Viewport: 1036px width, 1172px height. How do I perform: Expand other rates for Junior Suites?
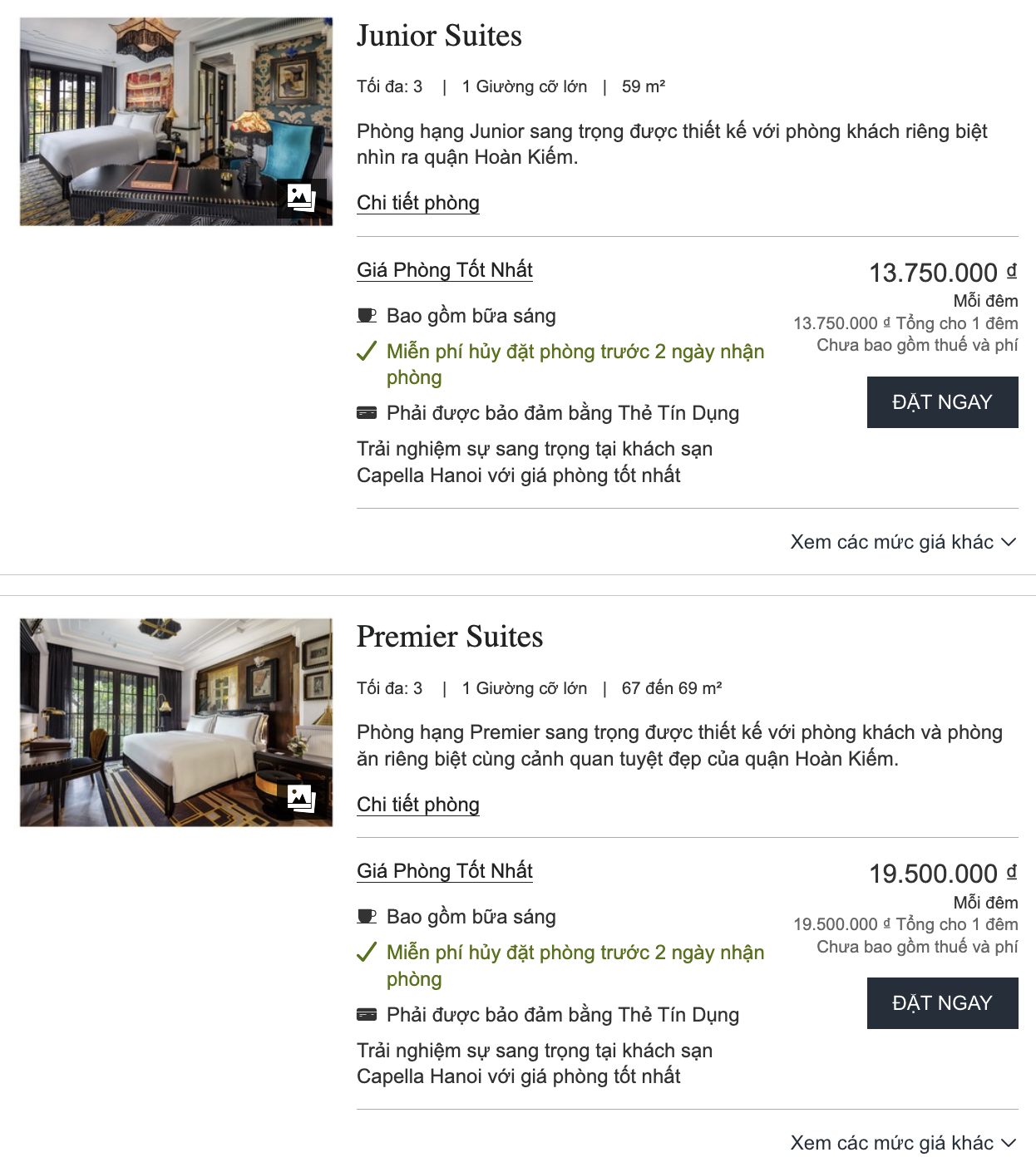coord(903,542)
